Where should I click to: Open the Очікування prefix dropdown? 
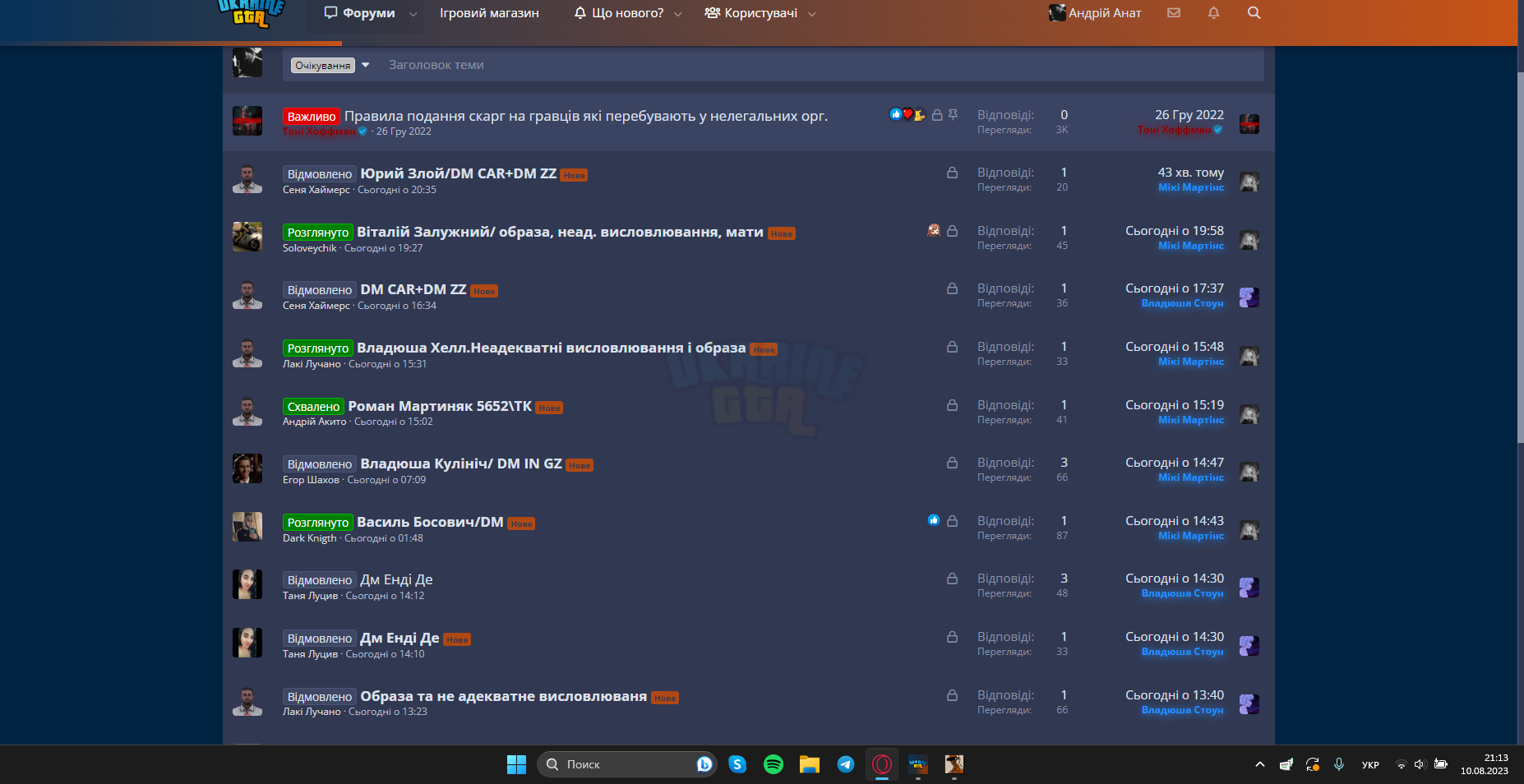coord(330,65)
